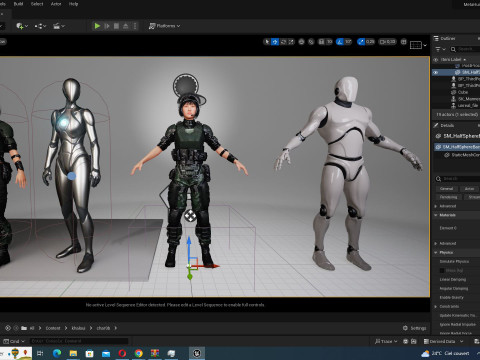
Task: Open the Outliner filter options
Action: point(440,49)
